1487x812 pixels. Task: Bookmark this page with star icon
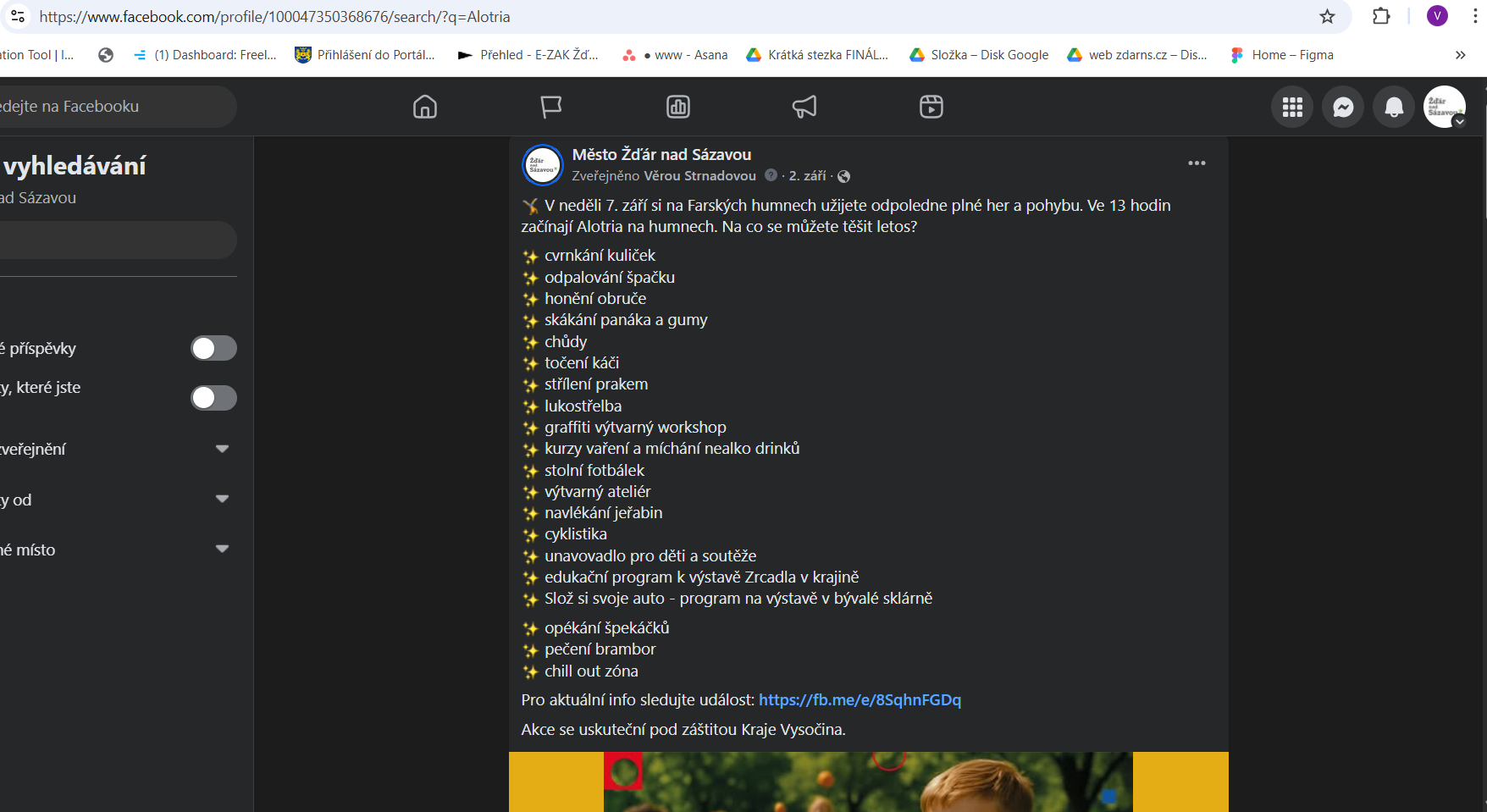[1327, 17]
